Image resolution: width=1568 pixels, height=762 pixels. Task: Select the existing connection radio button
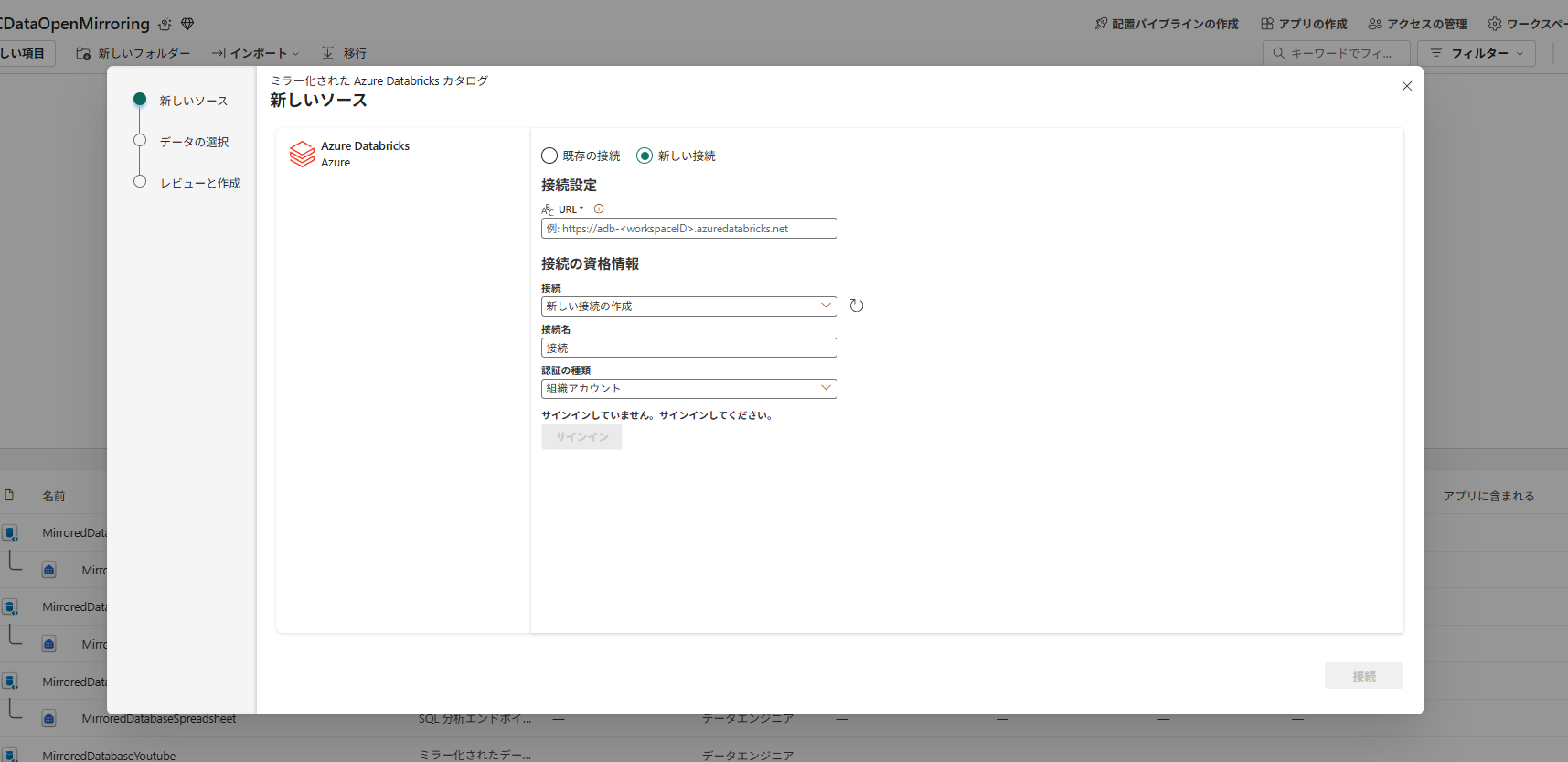point(549,156)
